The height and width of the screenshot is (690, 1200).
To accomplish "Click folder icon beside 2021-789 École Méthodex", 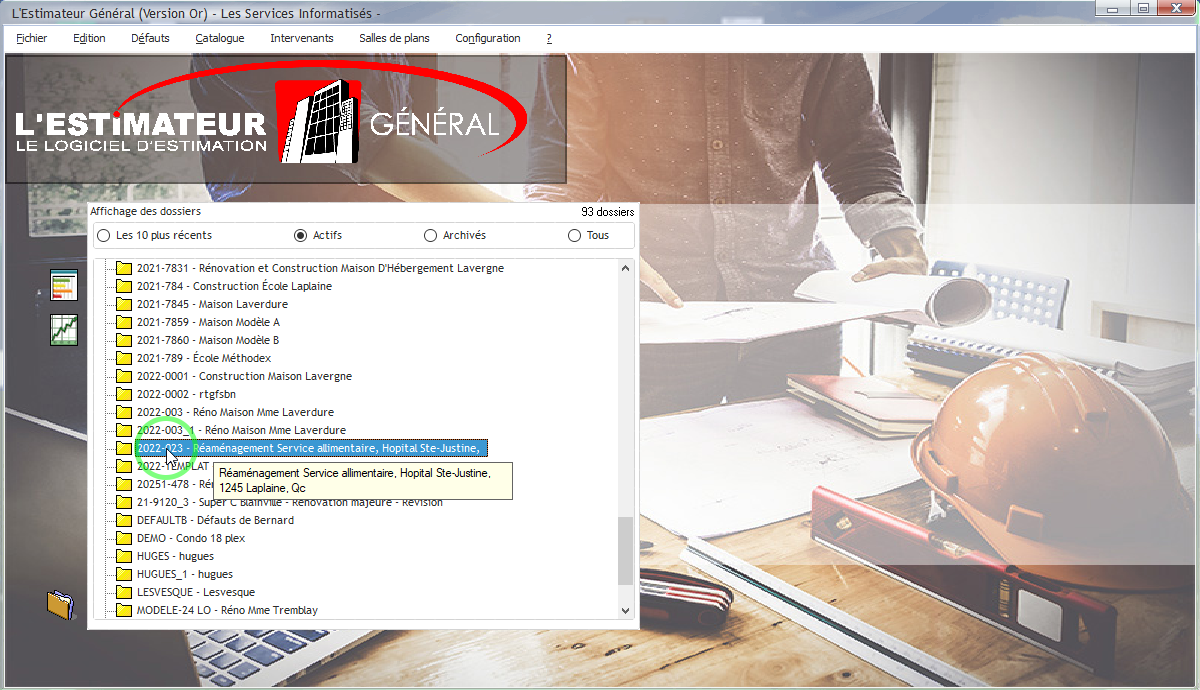I will 124,358.
